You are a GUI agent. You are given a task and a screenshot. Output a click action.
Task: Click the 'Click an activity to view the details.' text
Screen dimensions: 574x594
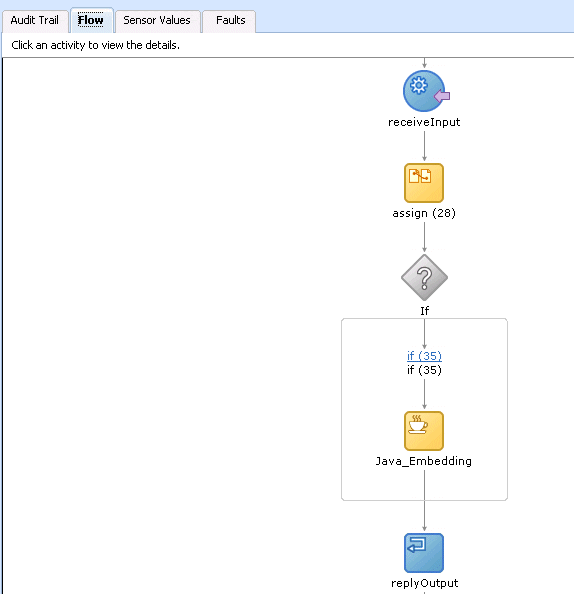tap(95, 45)
